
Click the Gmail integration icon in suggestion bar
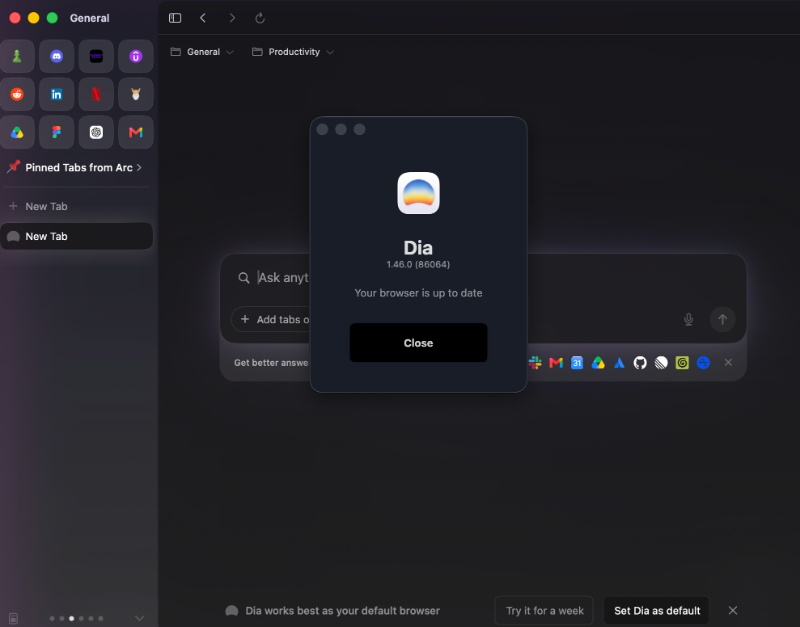pyautogui.click(x=556, y=362)
